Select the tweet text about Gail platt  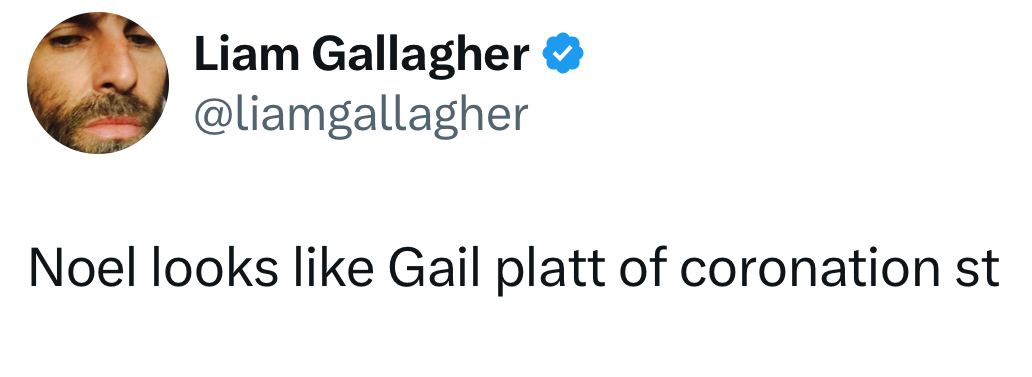[515, 268]
